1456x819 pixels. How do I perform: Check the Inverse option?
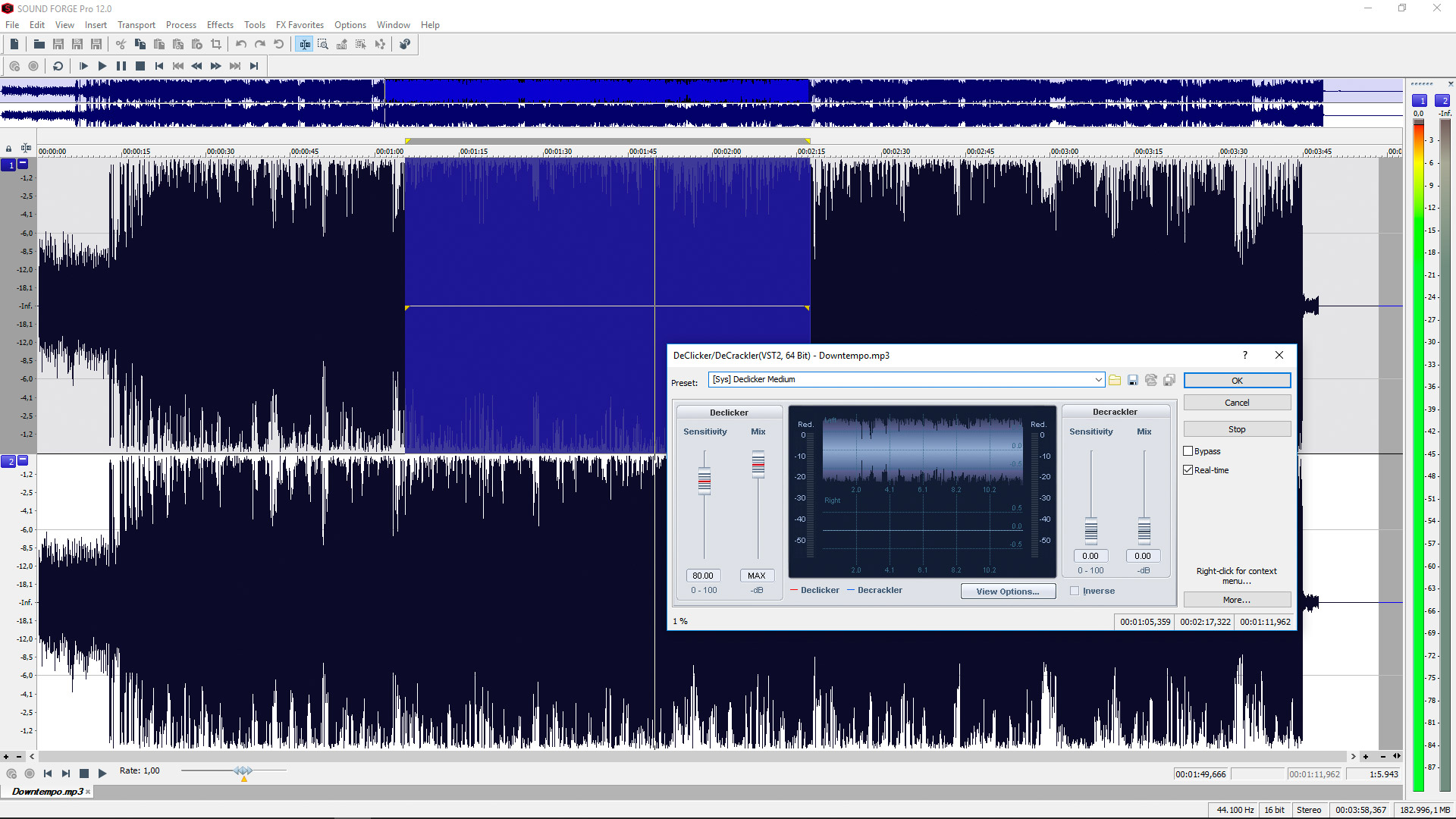(1075, 590)
